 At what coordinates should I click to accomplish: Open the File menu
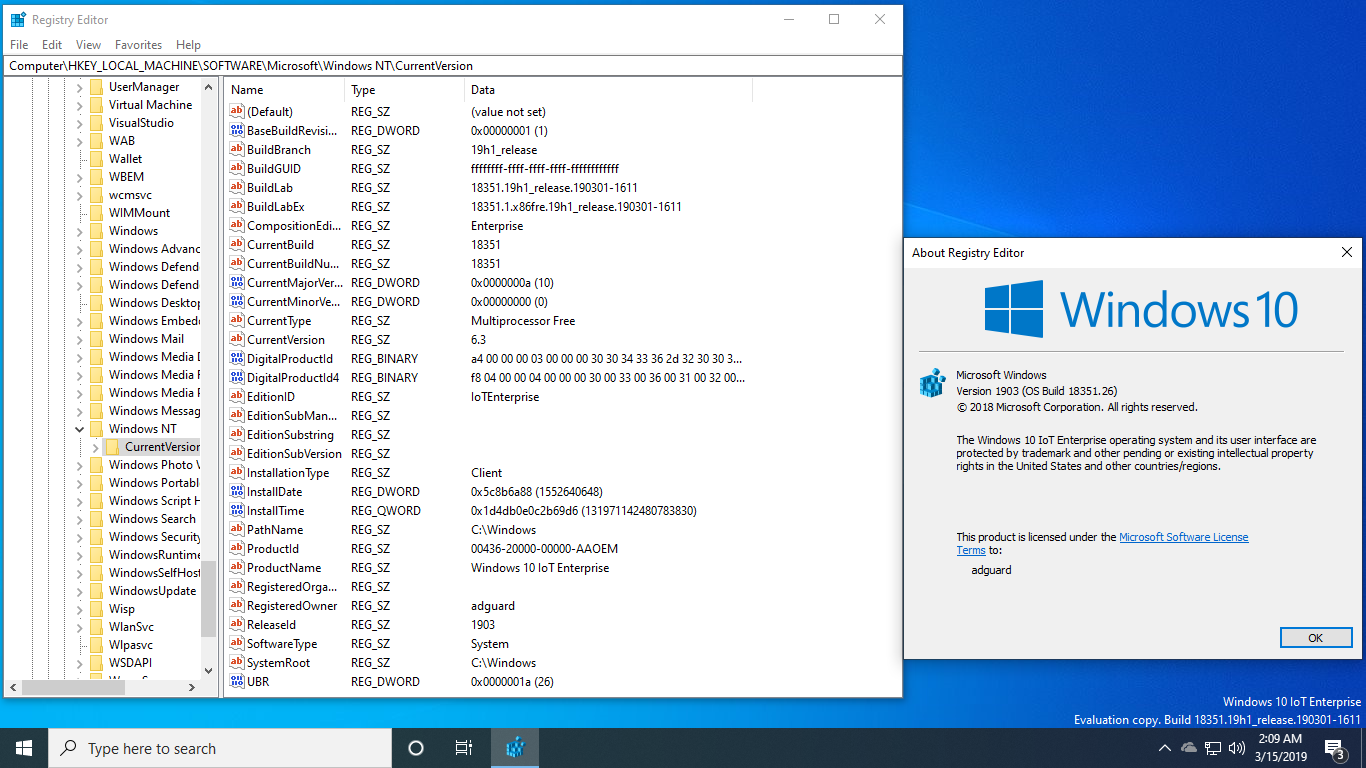tap(19, 45)
